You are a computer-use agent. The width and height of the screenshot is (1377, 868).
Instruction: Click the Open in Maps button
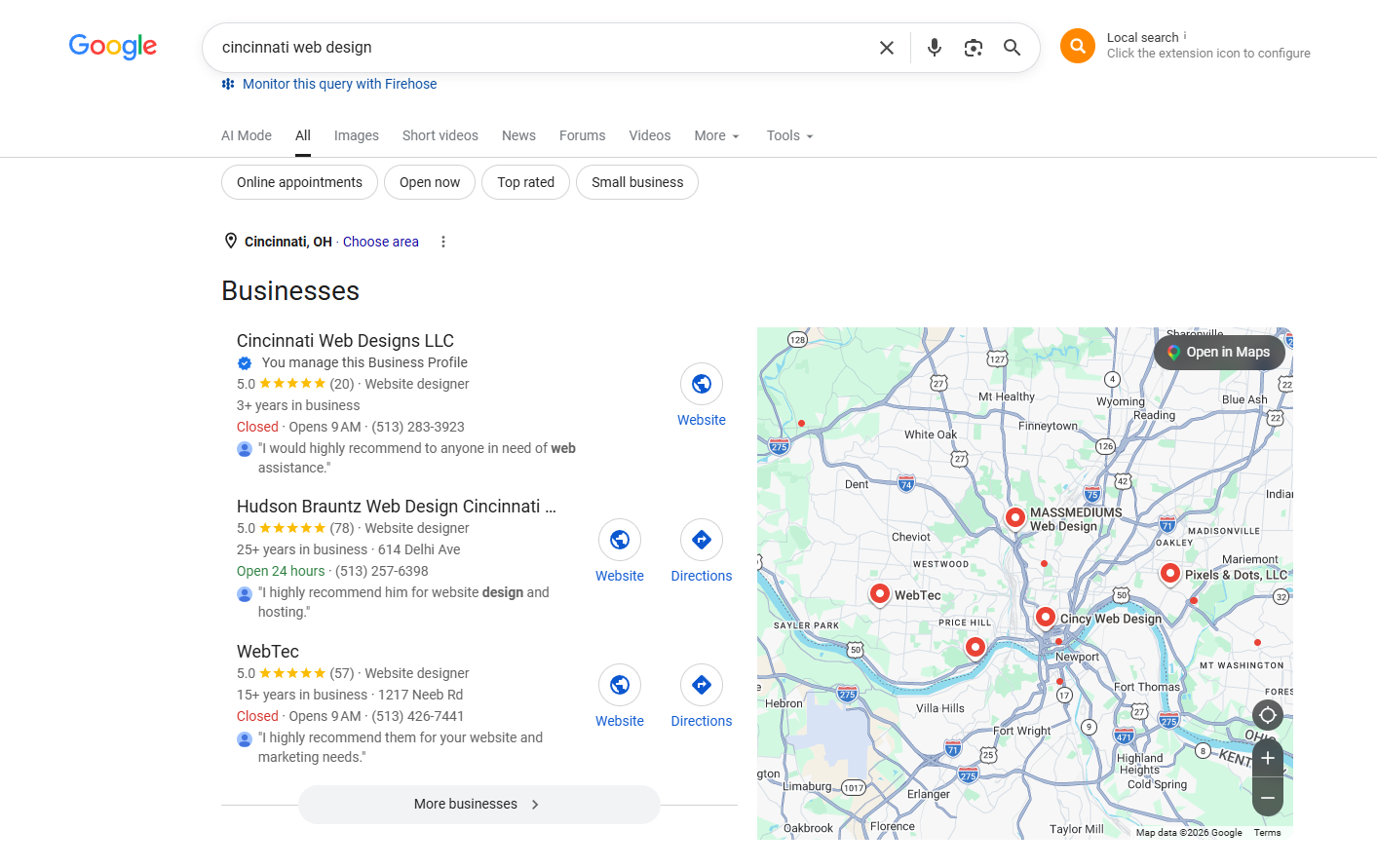pos(1219,353)
